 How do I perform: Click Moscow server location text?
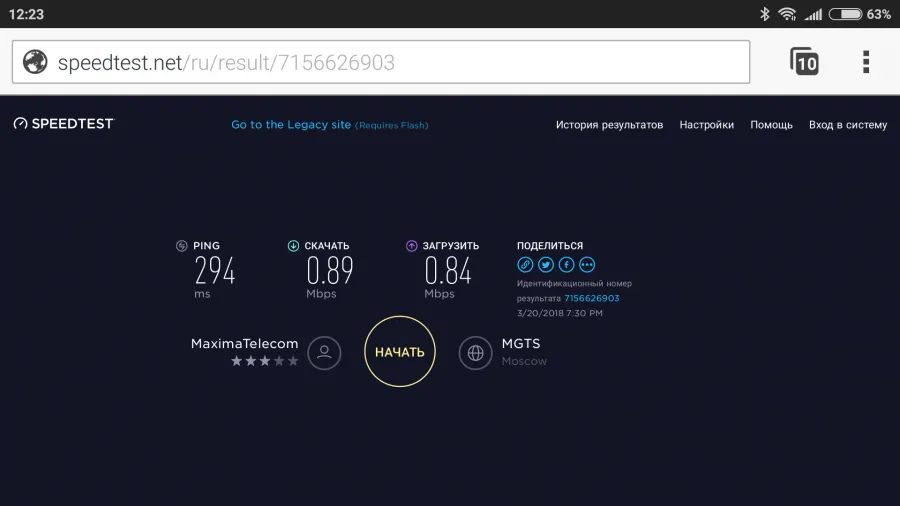(524, 361)
